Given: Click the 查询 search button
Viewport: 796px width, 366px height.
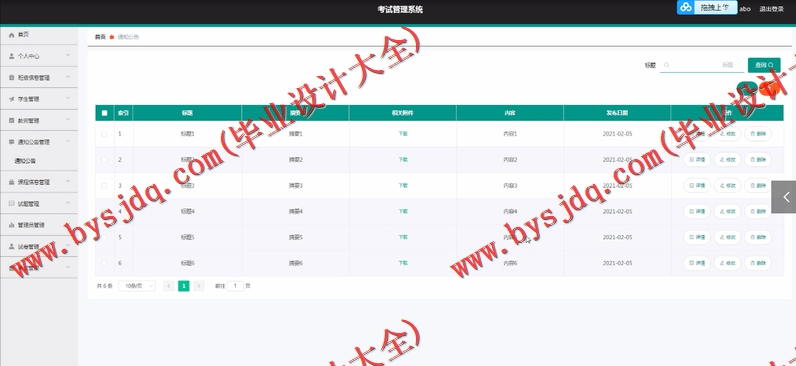Looking at the screenshot, I should tap(764, 65).
